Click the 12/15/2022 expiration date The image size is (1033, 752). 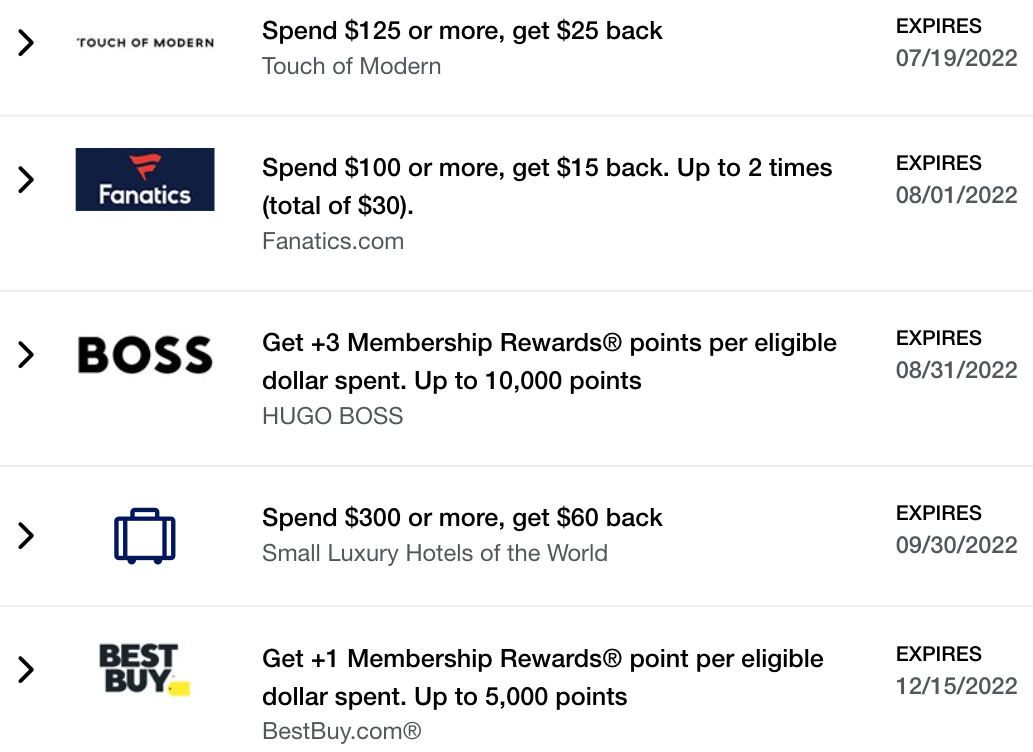957,686
